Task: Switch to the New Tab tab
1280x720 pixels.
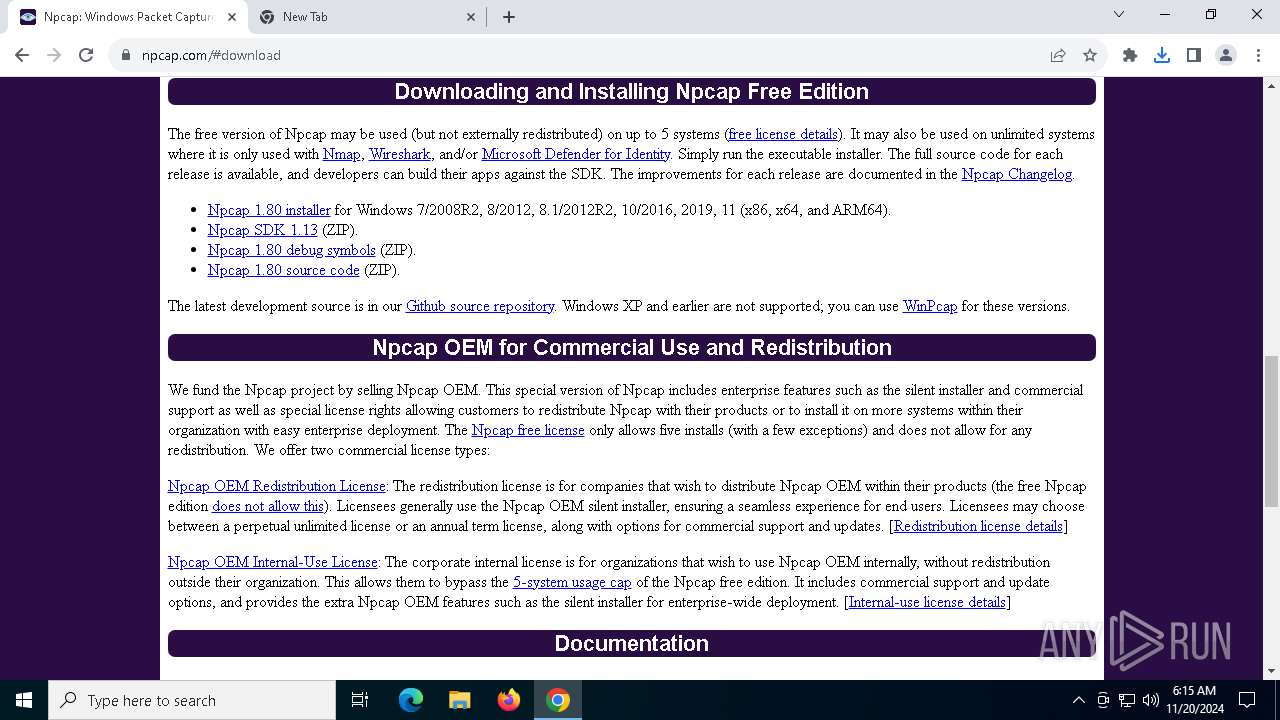Action: point(366,17)
